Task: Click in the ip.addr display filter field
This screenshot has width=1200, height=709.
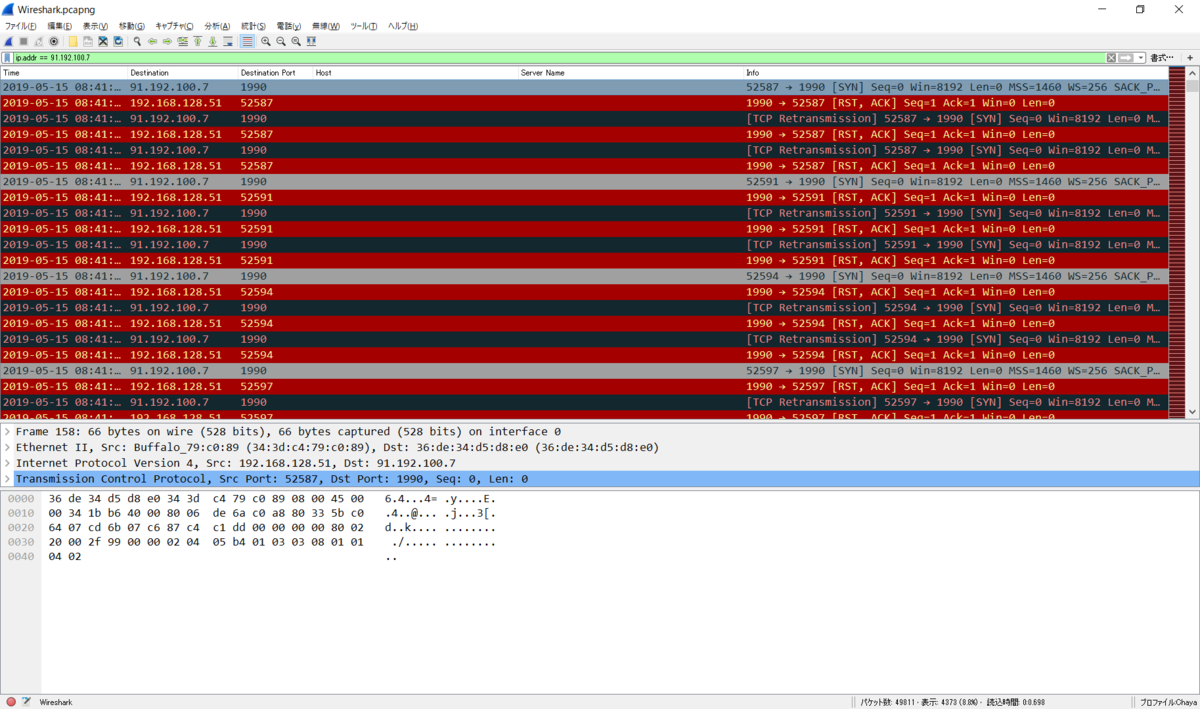Action: click(558, 58)
